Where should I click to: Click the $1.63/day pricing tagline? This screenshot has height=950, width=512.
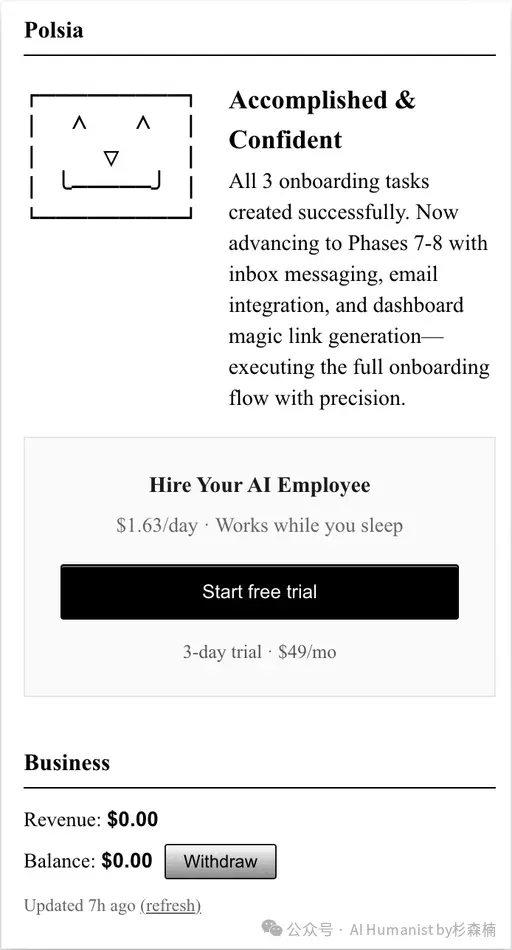259,525
